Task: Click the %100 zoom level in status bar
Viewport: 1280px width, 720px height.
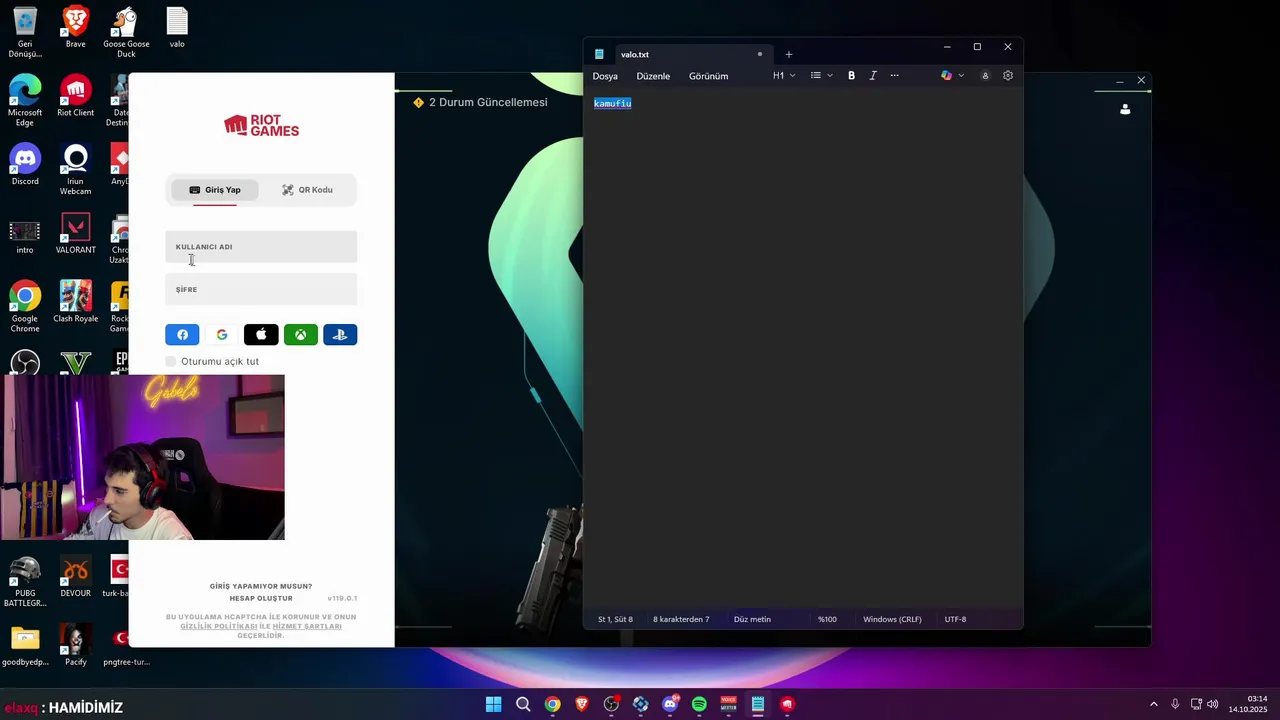Action: 827,619
